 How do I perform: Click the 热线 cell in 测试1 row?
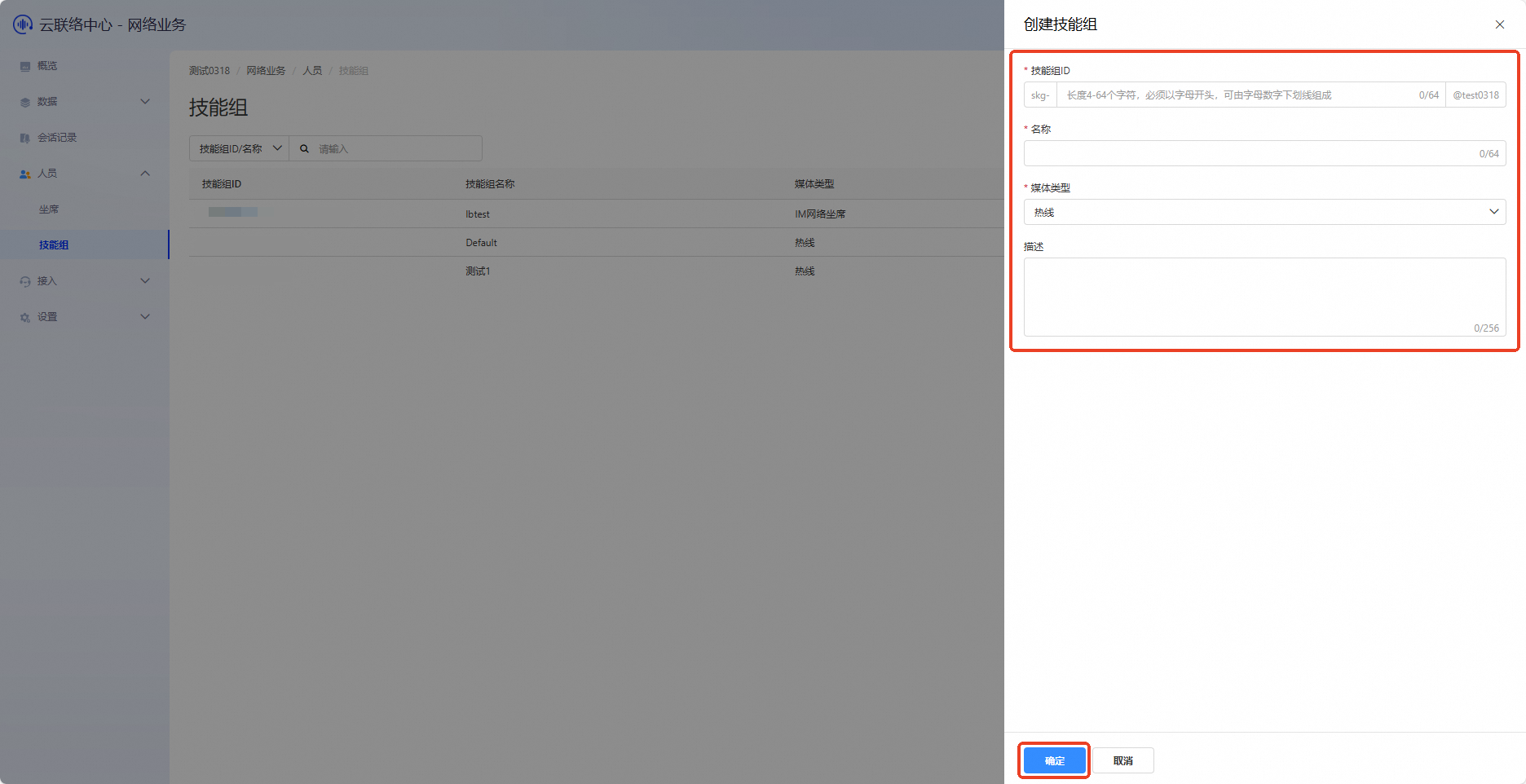pos(805,271)
